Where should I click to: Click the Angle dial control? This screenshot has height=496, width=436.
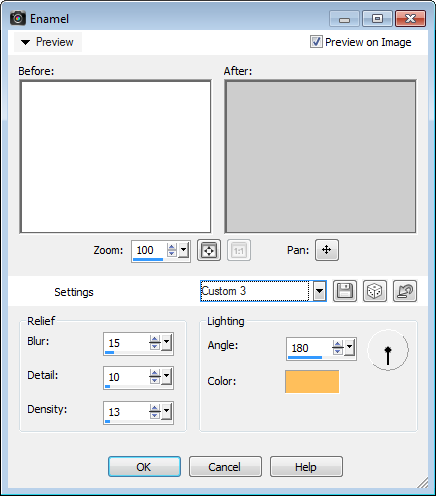click(x=388, y=350)
